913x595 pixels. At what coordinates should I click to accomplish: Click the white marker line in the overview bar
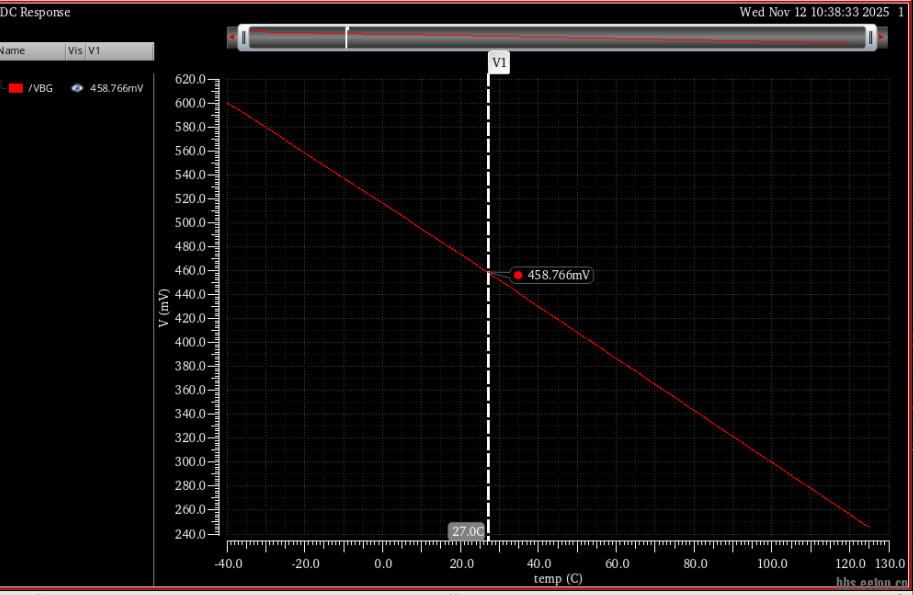(346, 38)
